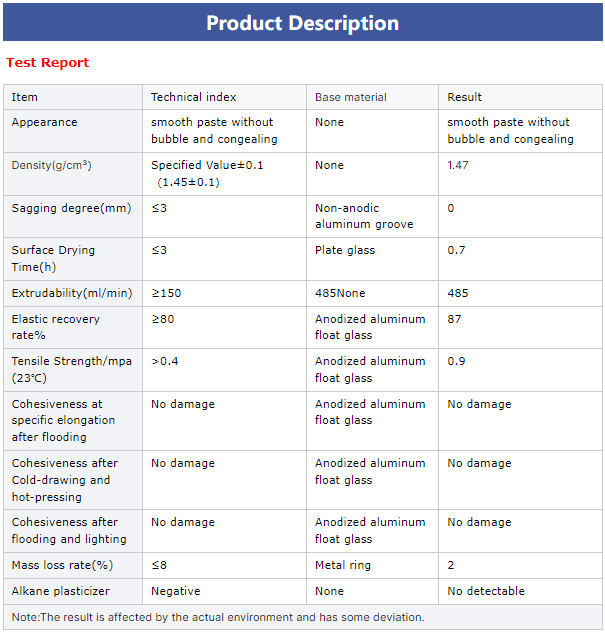Click the Elastic recovery rate% cell
Screen dimensions: 605x634
coord(73,328)
